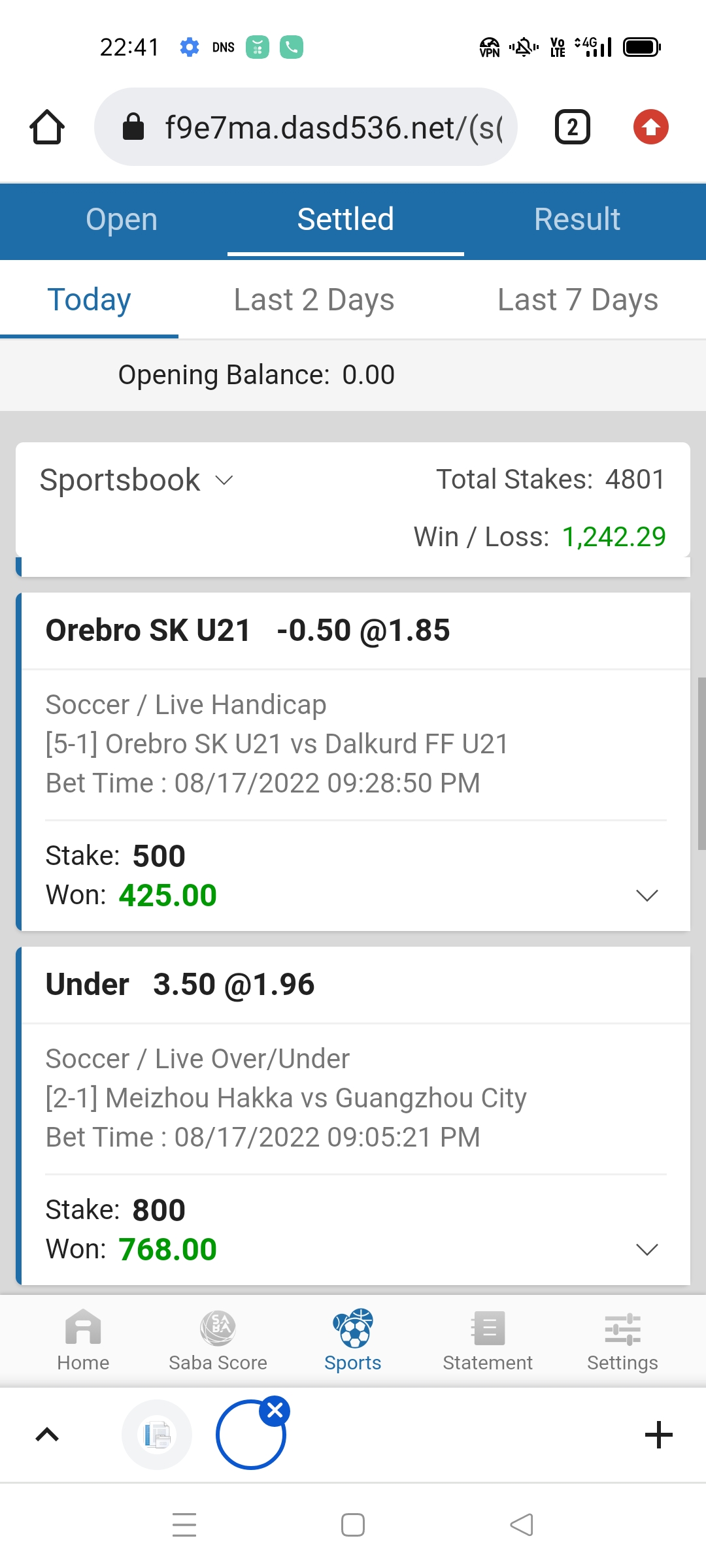
Task: Tap the address bar URL field
Action: [306, 127]
